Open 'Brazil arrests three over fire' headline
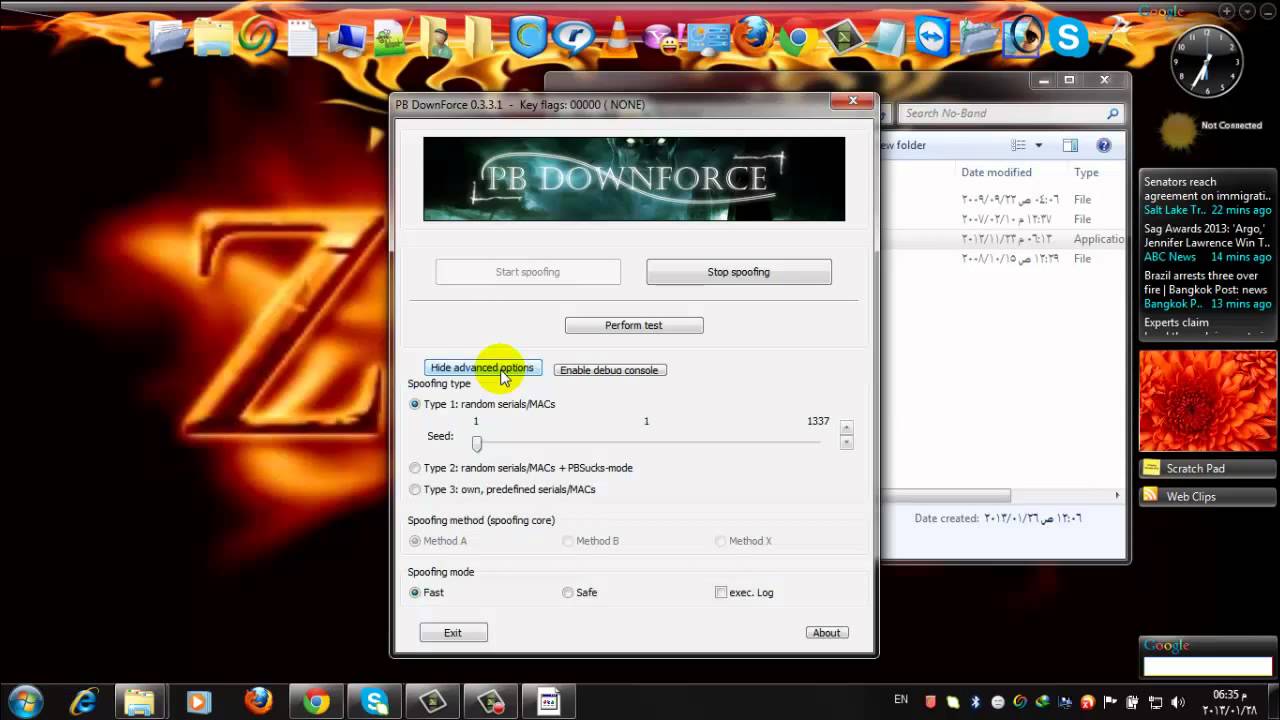1280x720 pixels. coord(1207,282)
